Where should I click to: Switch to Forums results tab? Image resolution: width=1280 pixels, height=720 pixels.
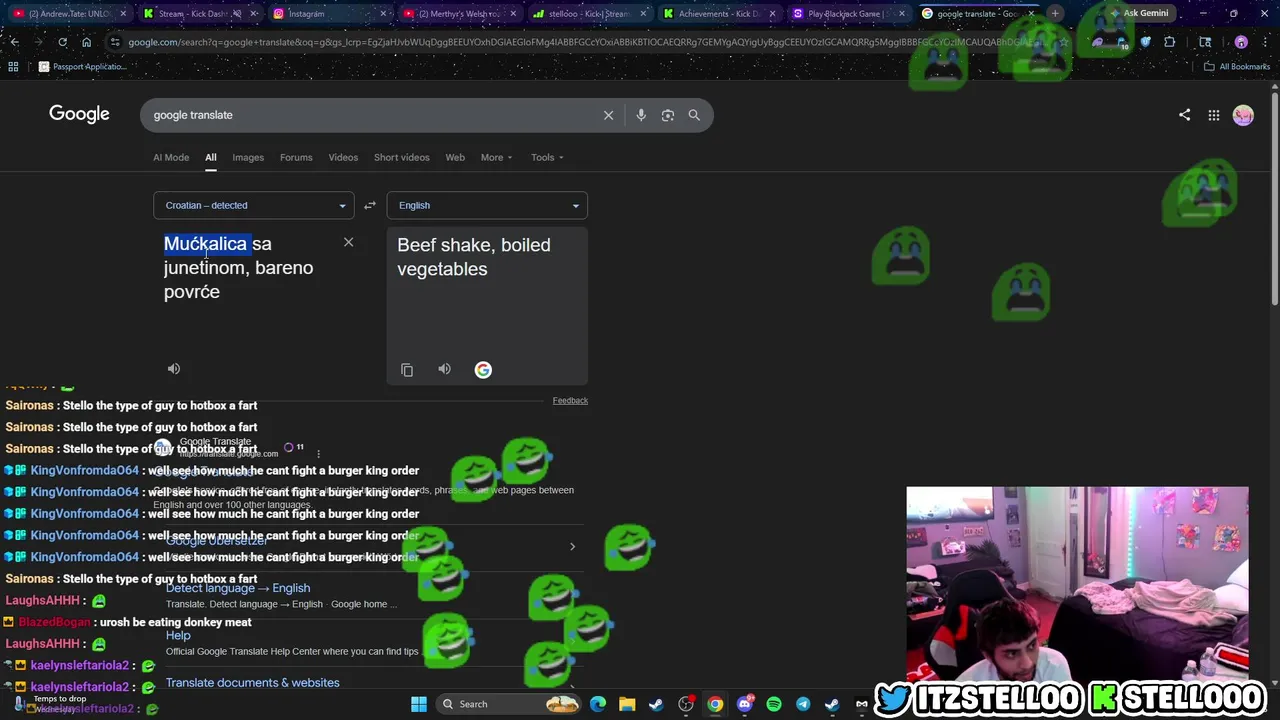(296, 157)
